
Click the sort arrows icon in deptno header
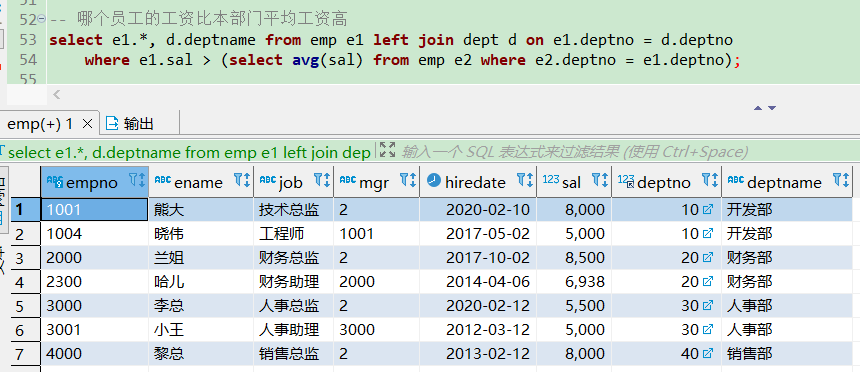(x=714, y=179)
